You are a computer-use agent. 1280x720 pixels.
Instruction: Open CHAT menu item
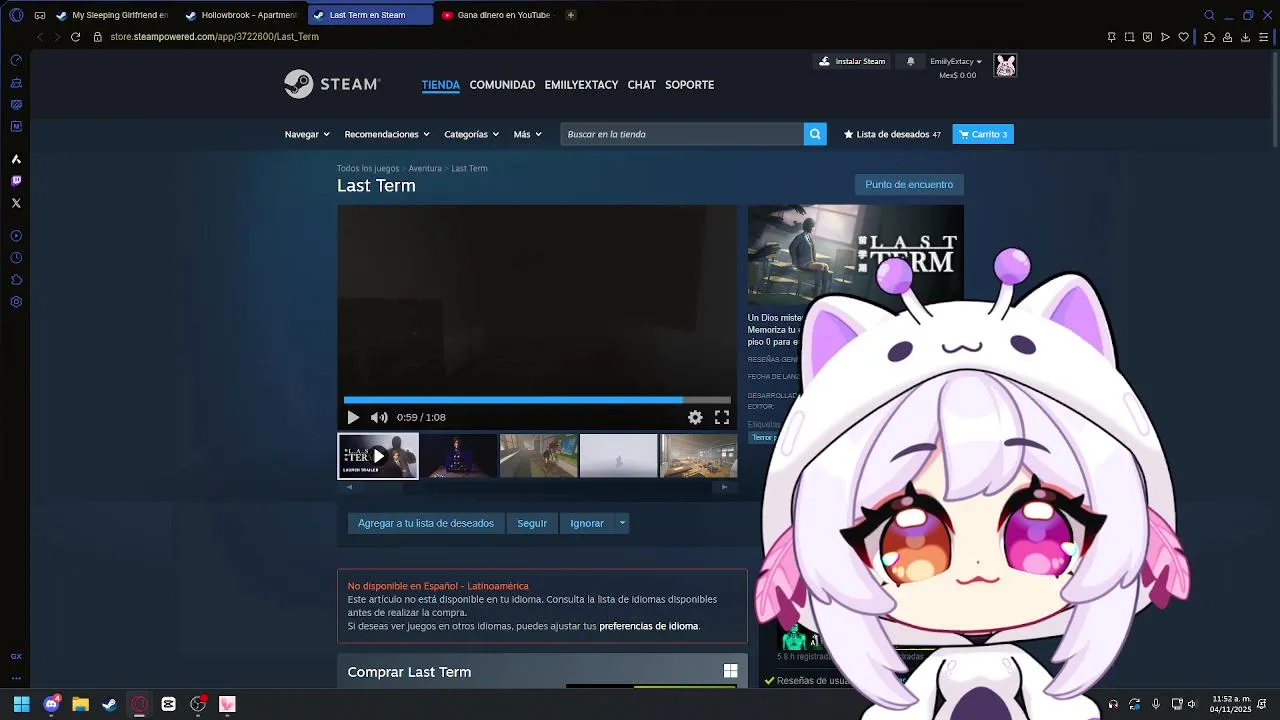click(641, 85)
